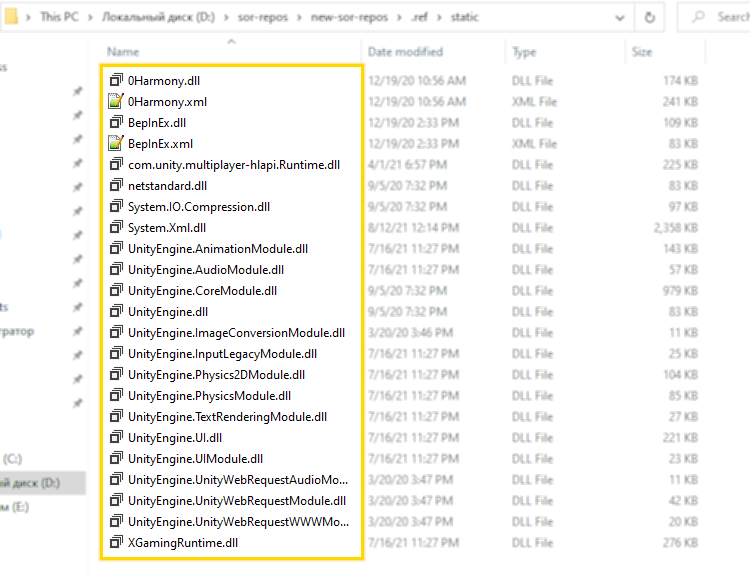Click the 0Harmony.dll file icon
Screen dimensions: 750x578
pos(116,80)
